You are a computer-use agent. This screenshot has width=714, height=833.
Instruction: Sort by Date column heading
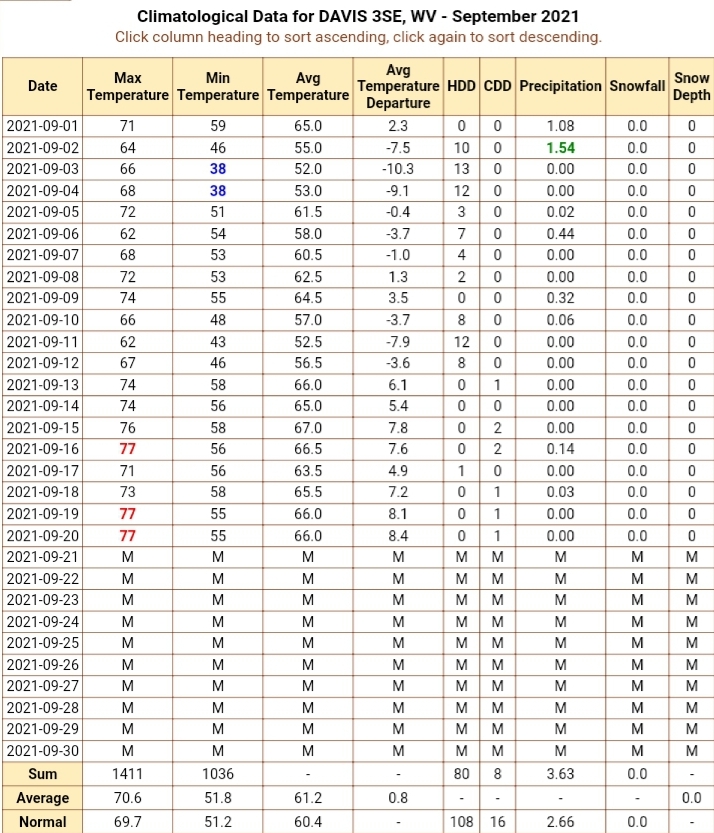[x=42, y=86]
